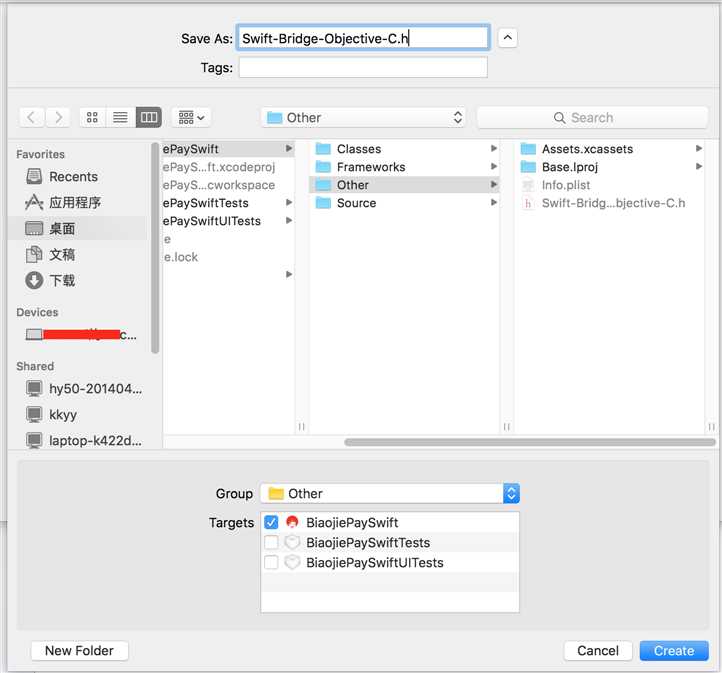Open Assets.xcassets folder

tap(610, 149)
